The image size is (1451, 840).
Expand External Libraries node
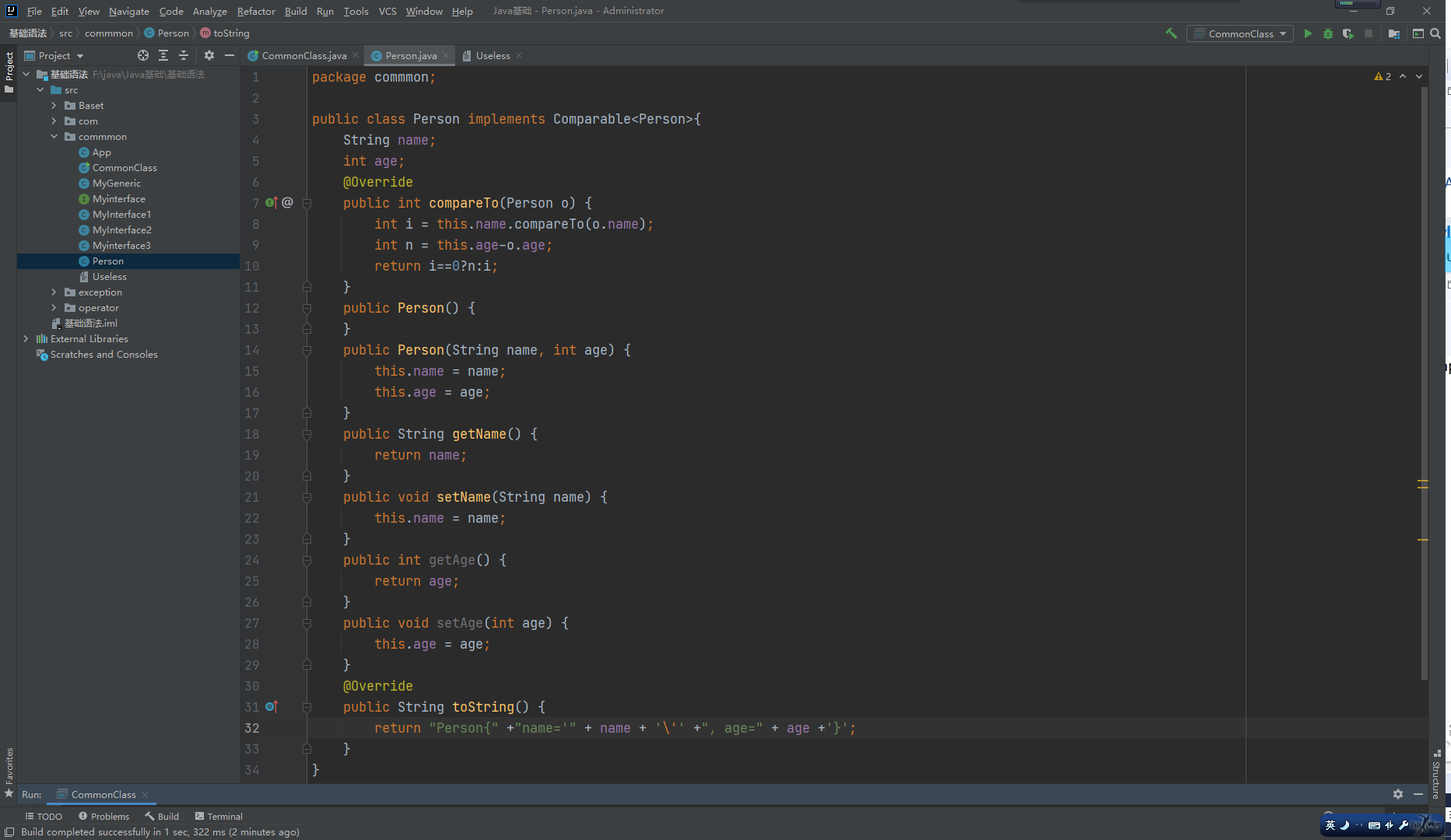pyautogui.click(x=26, y=338)
